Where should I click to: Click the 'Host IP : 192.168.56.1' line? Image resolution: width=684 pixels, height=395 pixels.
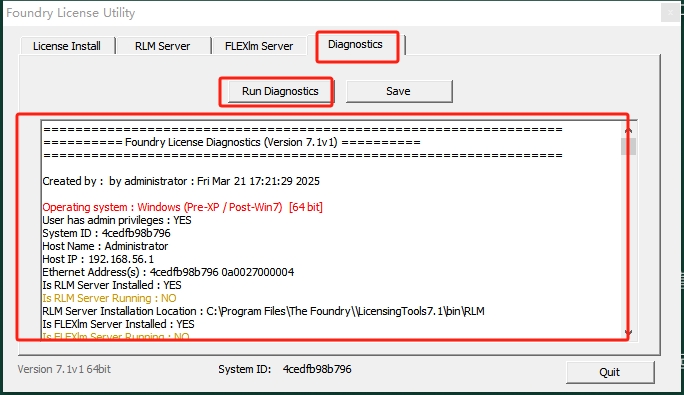[98, 259]
